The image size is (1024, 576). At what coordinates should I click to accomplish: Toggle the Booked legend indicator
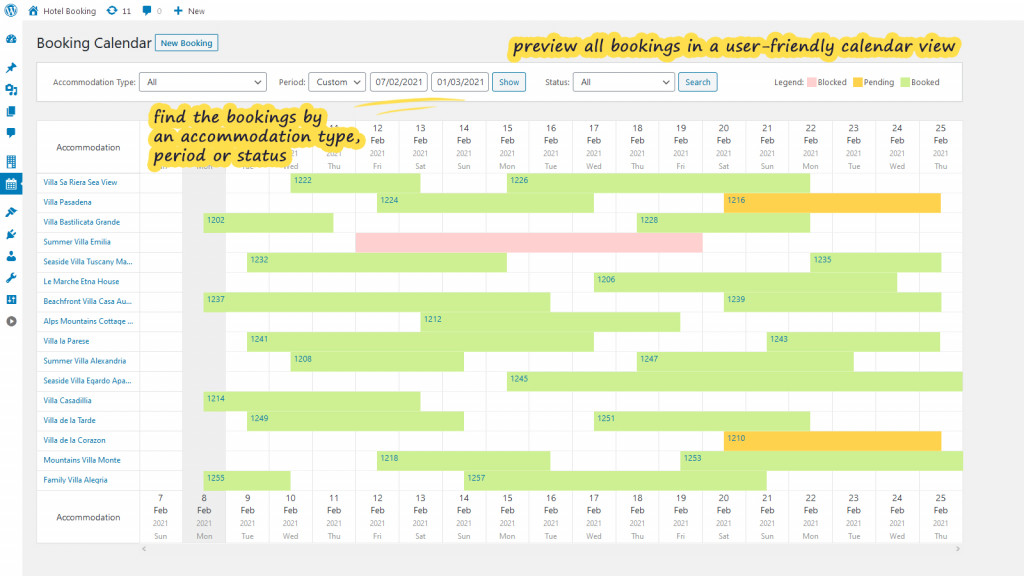[907, 83]
